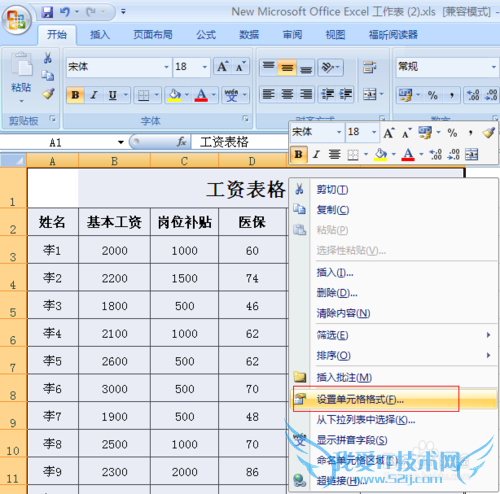
Task: Increase font size in ribbon
Action: 222,67
